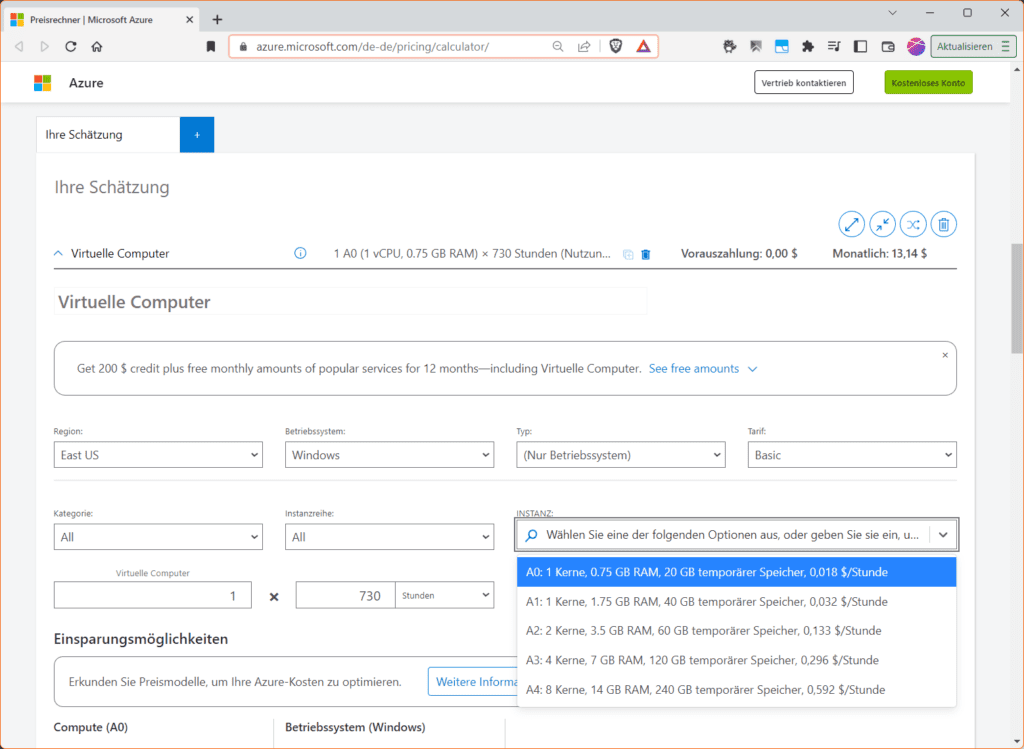This screenshot has width=1024, height=749.
Task: Click the Monatlich: 13,14 $ text
Action: [879, 253]
